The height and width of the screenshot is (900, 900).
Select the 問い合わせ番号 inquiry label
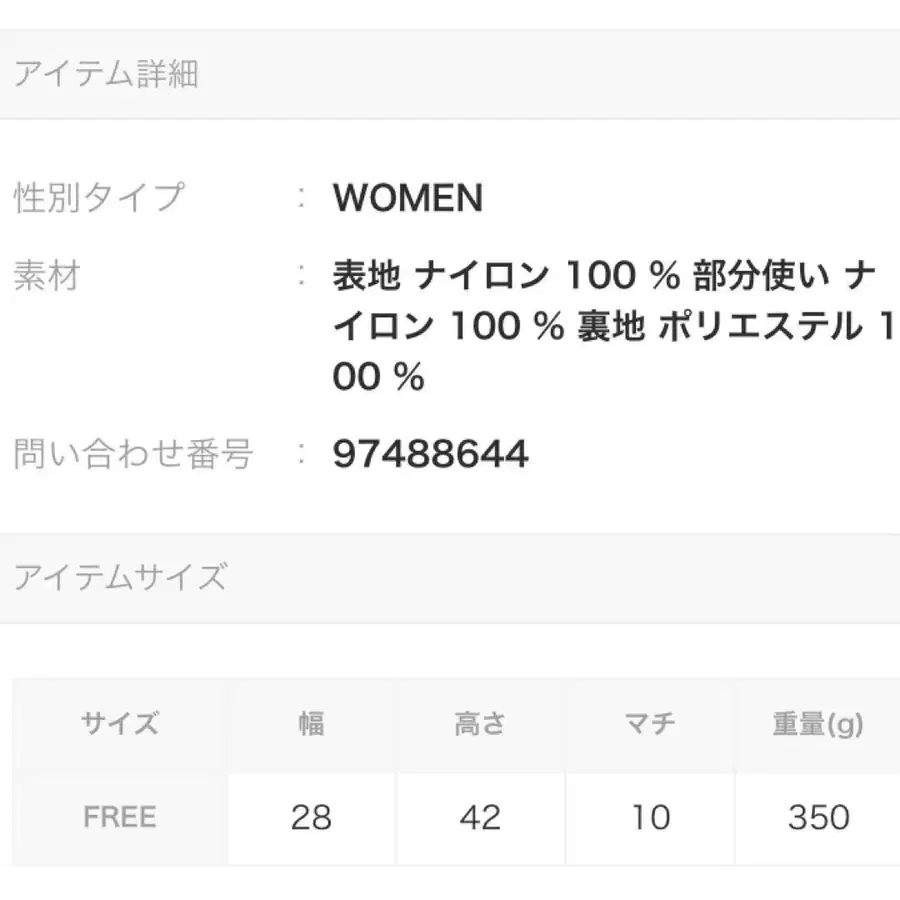(132, 455)
